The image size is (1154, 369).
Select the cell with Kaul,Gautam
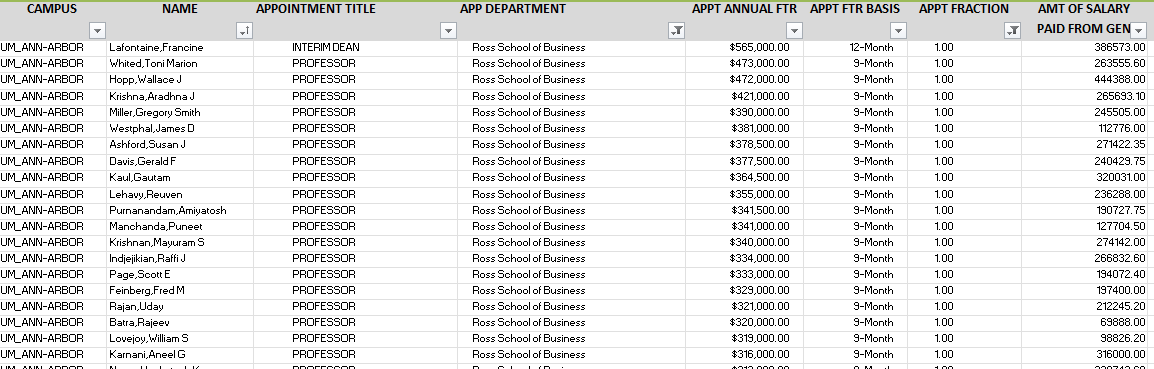(180, 178)
